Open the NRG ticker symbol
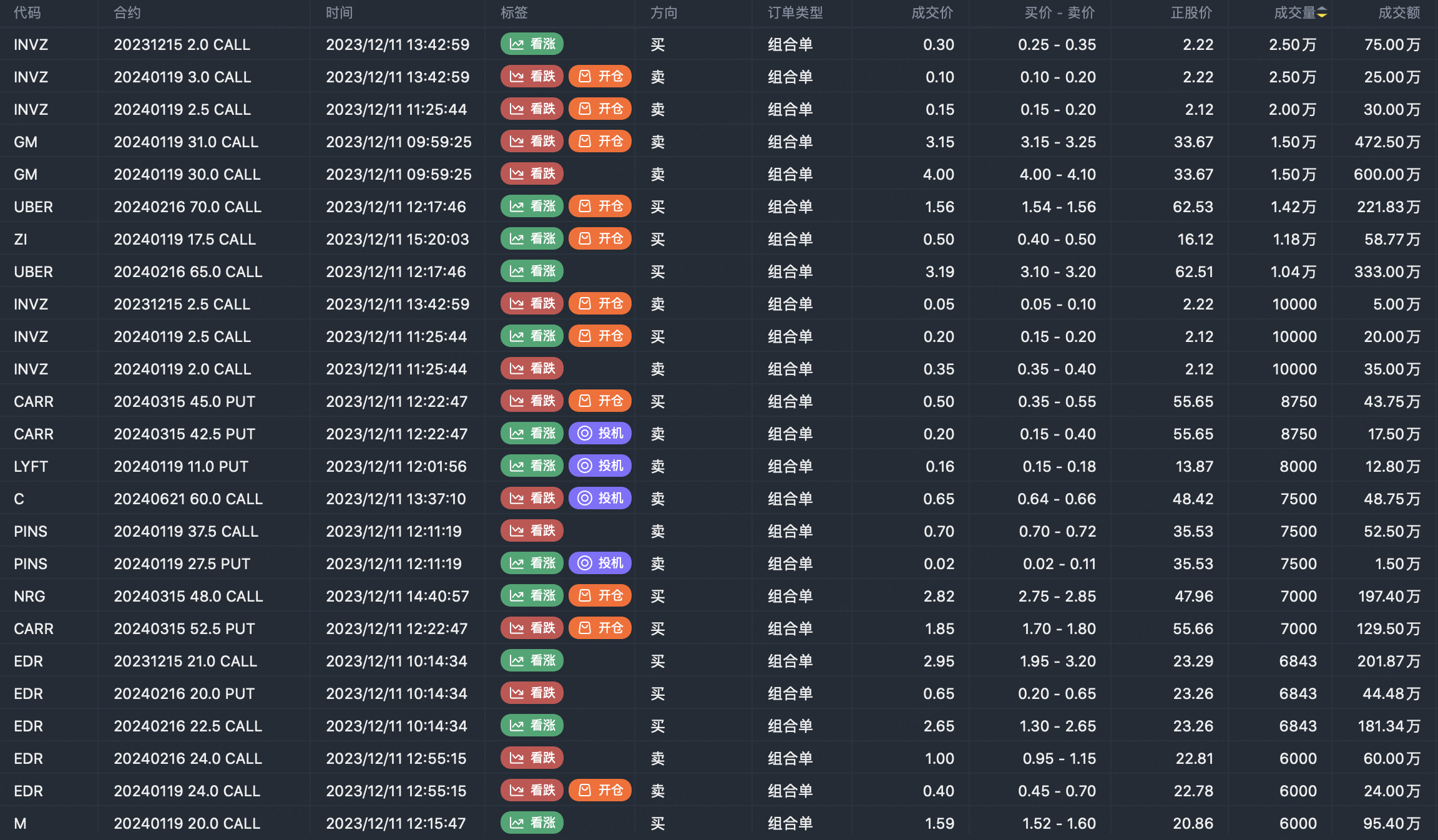This screenshot has height=840, width=1438. pyautogui.click(x=29, y=596)
